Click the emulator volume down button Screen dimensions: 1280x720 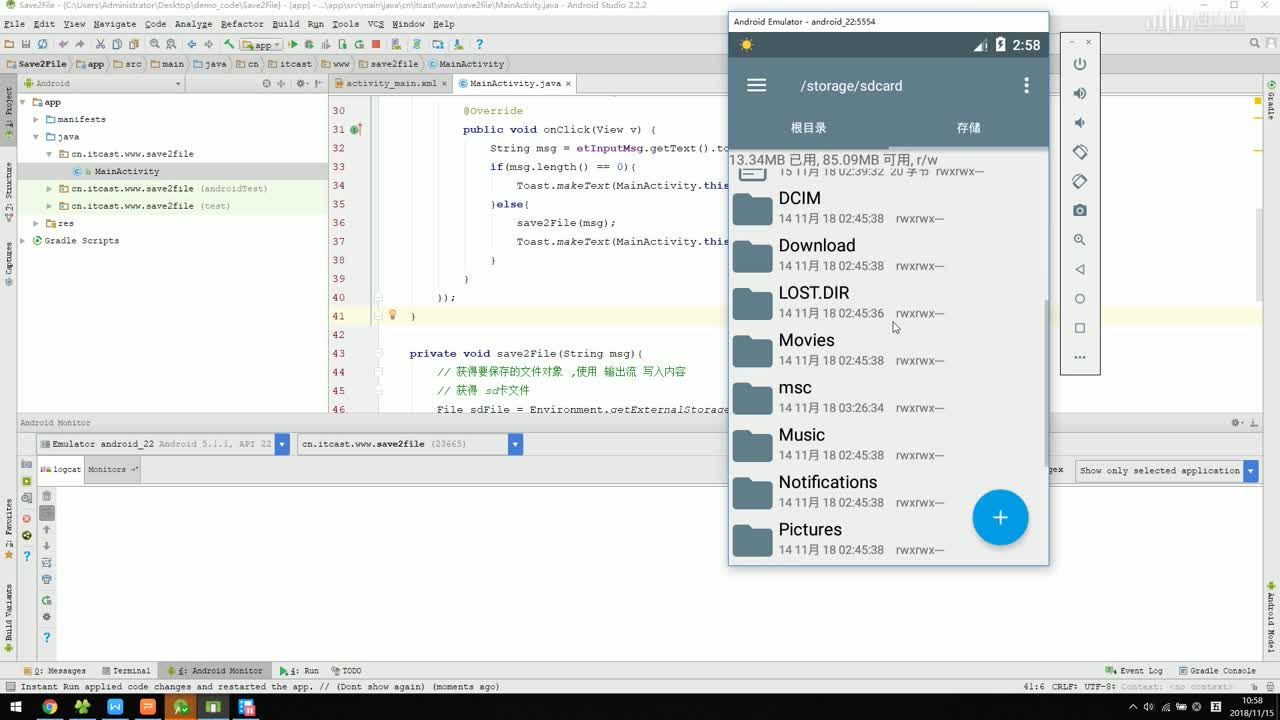coord(1079,123)
